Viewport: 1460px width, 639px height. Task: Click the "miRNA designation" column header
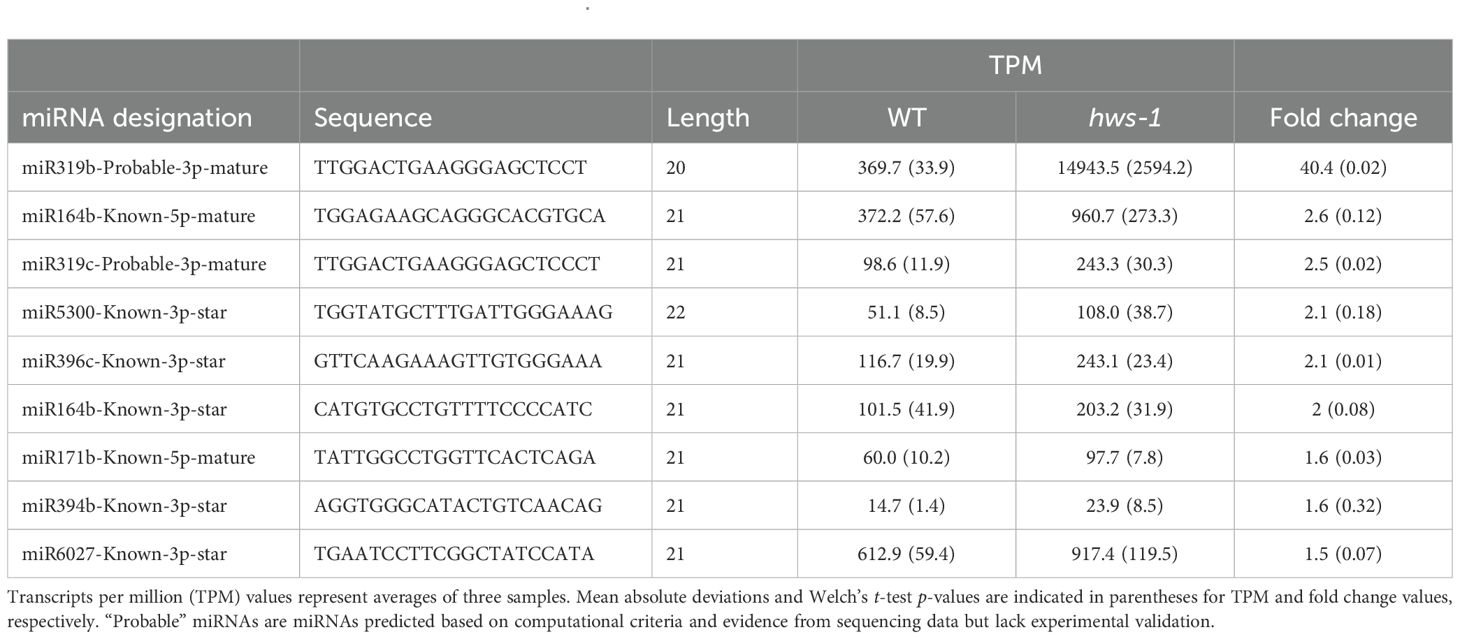click(137, 118)
